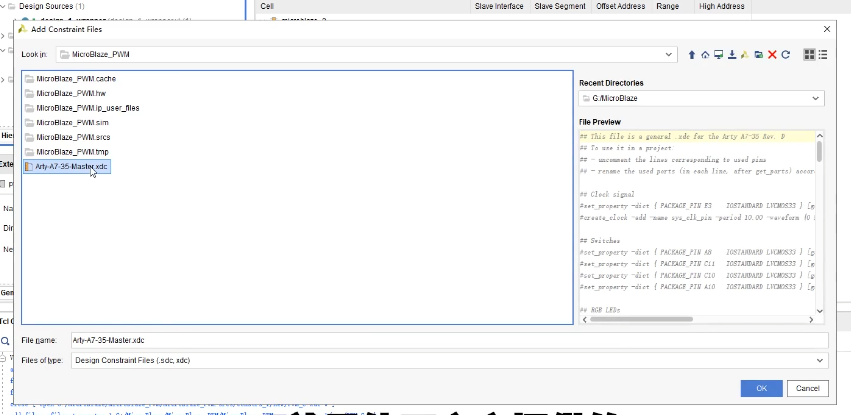This screenshot has width=851, height=415.
Task: Confirm with the OK button
Action: 761,388
